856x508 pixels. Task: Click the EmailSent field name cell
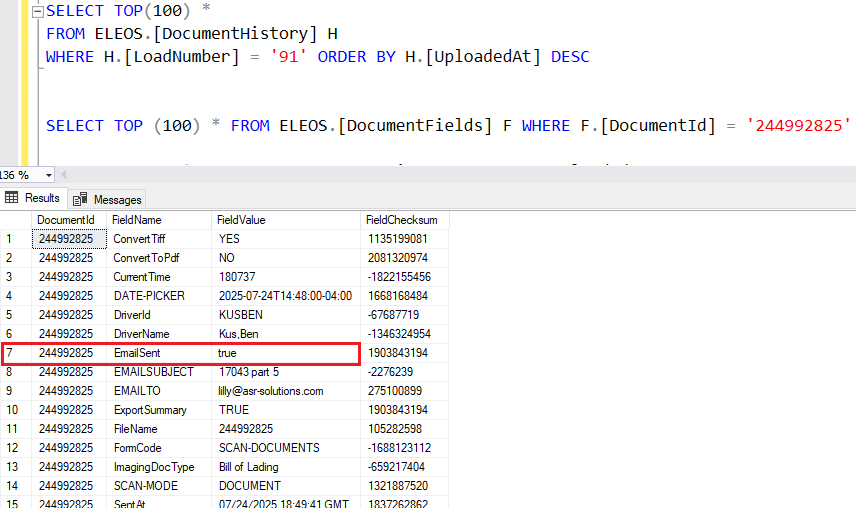click(159, 353)
